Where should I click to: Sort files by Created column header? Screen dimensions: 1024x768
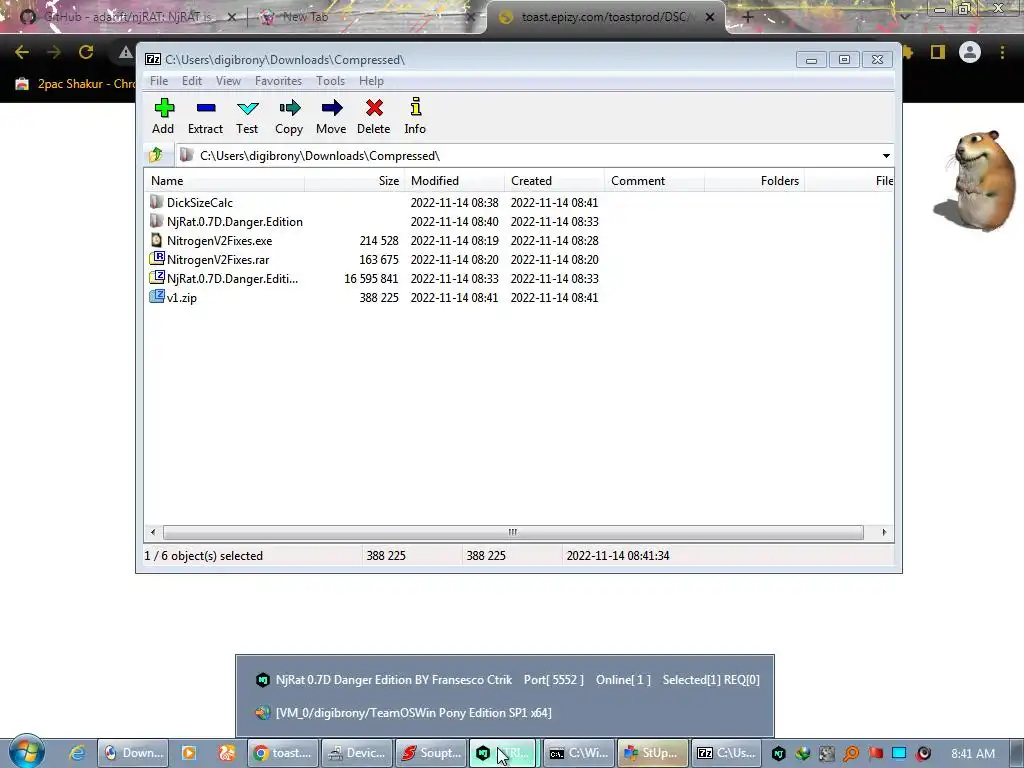[554, 181]
